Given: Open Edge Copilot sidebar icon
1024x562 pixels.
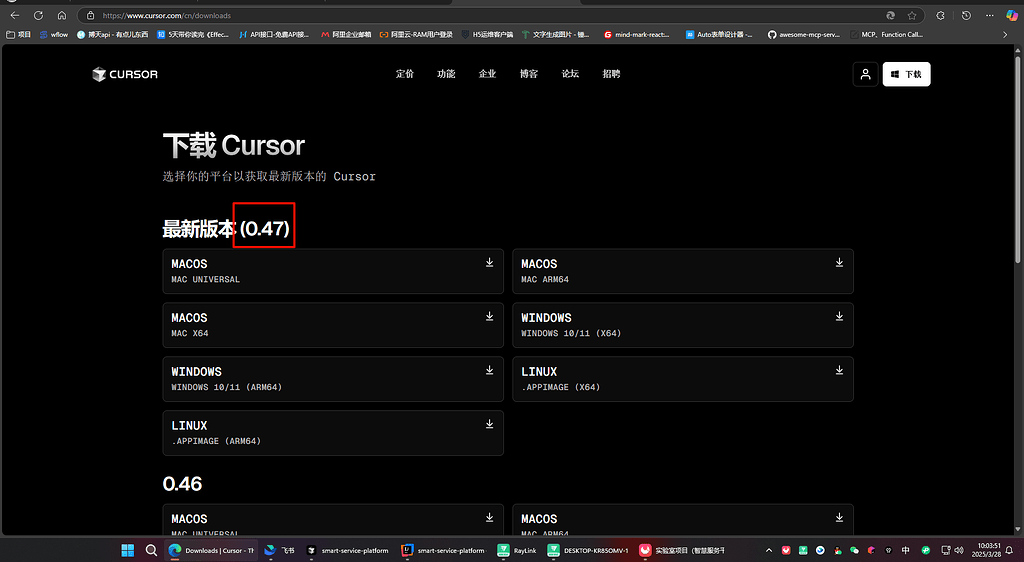Looking at the screenshot, I should [1012, 15].
